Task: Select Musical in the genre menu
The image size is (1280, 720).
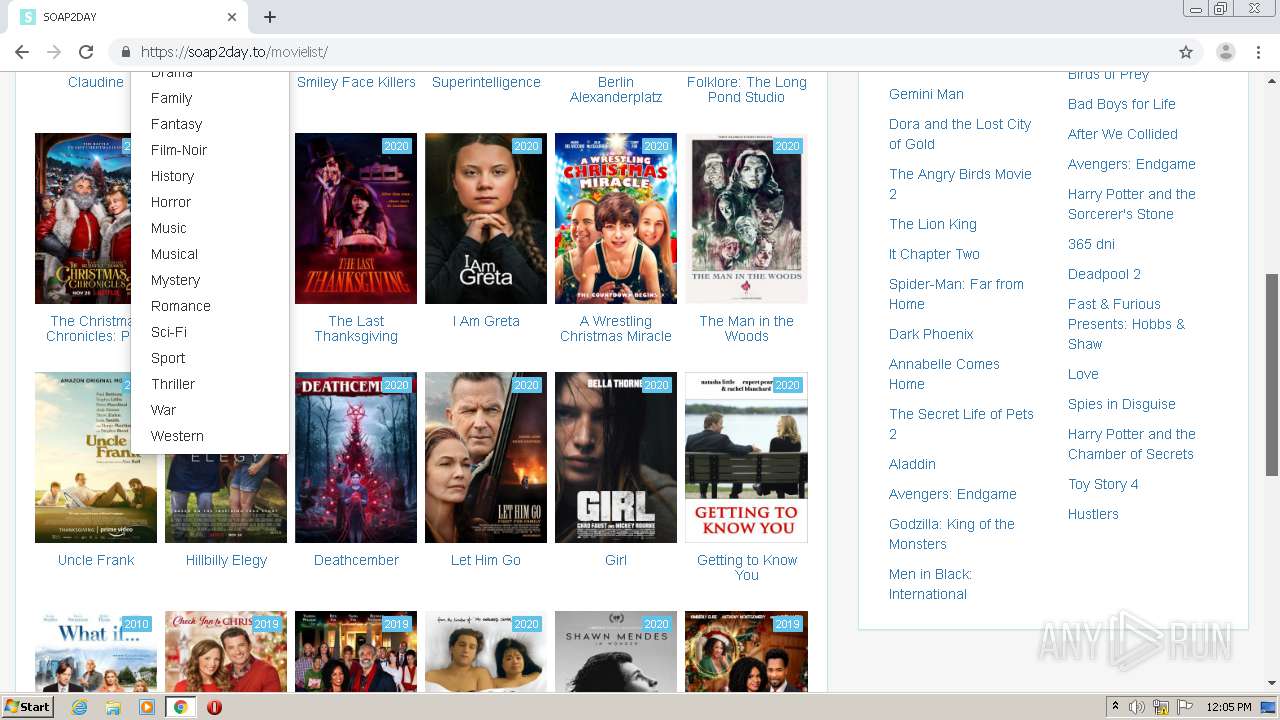Action: pyautogui.click(x=174, y=254)
